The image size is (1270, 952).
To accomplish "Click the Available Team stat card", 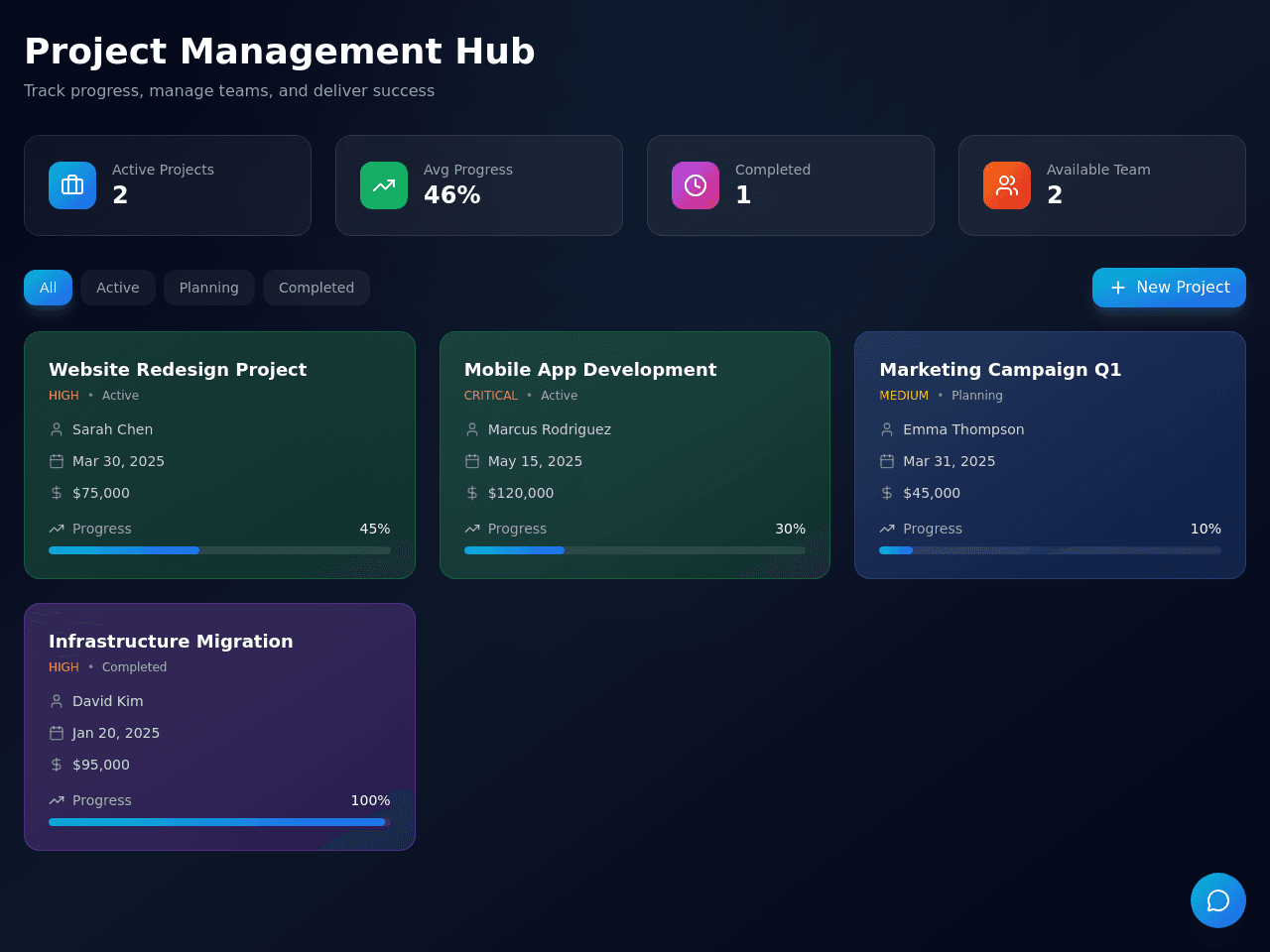I will click(1102, 185).
